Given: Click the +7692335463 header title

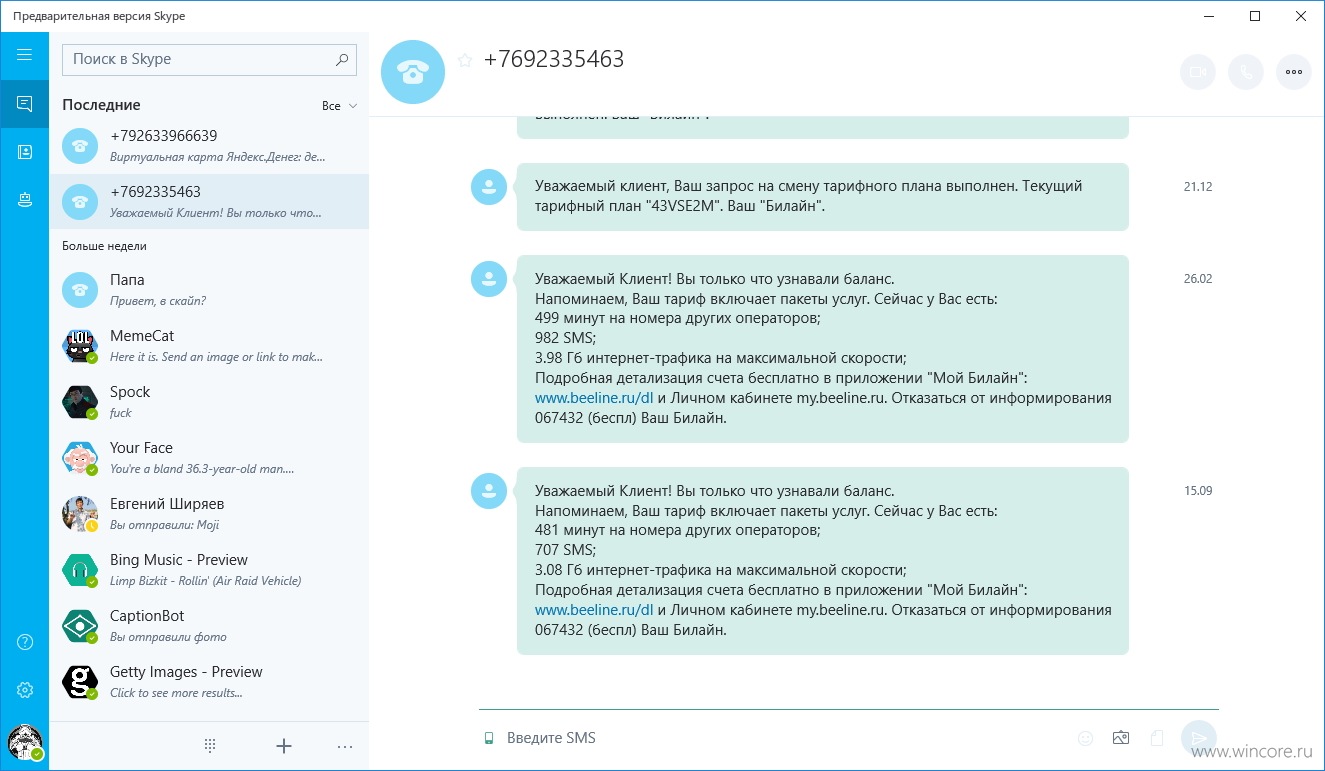Looking at the screenshot, I should point(554,60).
